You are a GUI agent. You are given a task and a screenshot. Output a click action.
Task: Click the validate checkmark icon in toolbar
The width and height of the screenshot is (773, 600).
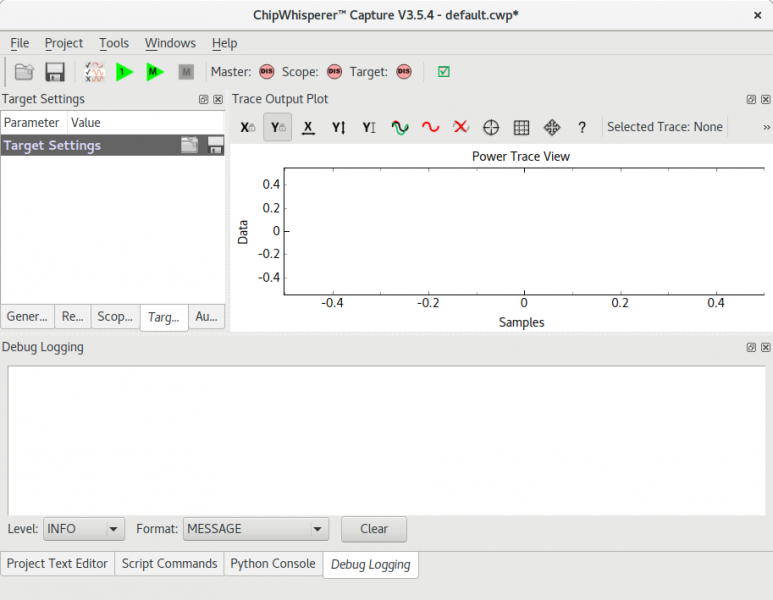(x=443, y=72)
